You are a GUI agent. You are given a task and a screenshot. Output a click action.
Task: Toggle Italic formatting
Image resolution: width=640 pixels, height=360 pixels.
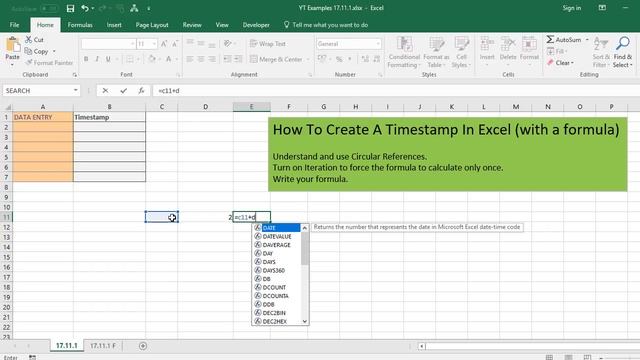tap(97, 59)
